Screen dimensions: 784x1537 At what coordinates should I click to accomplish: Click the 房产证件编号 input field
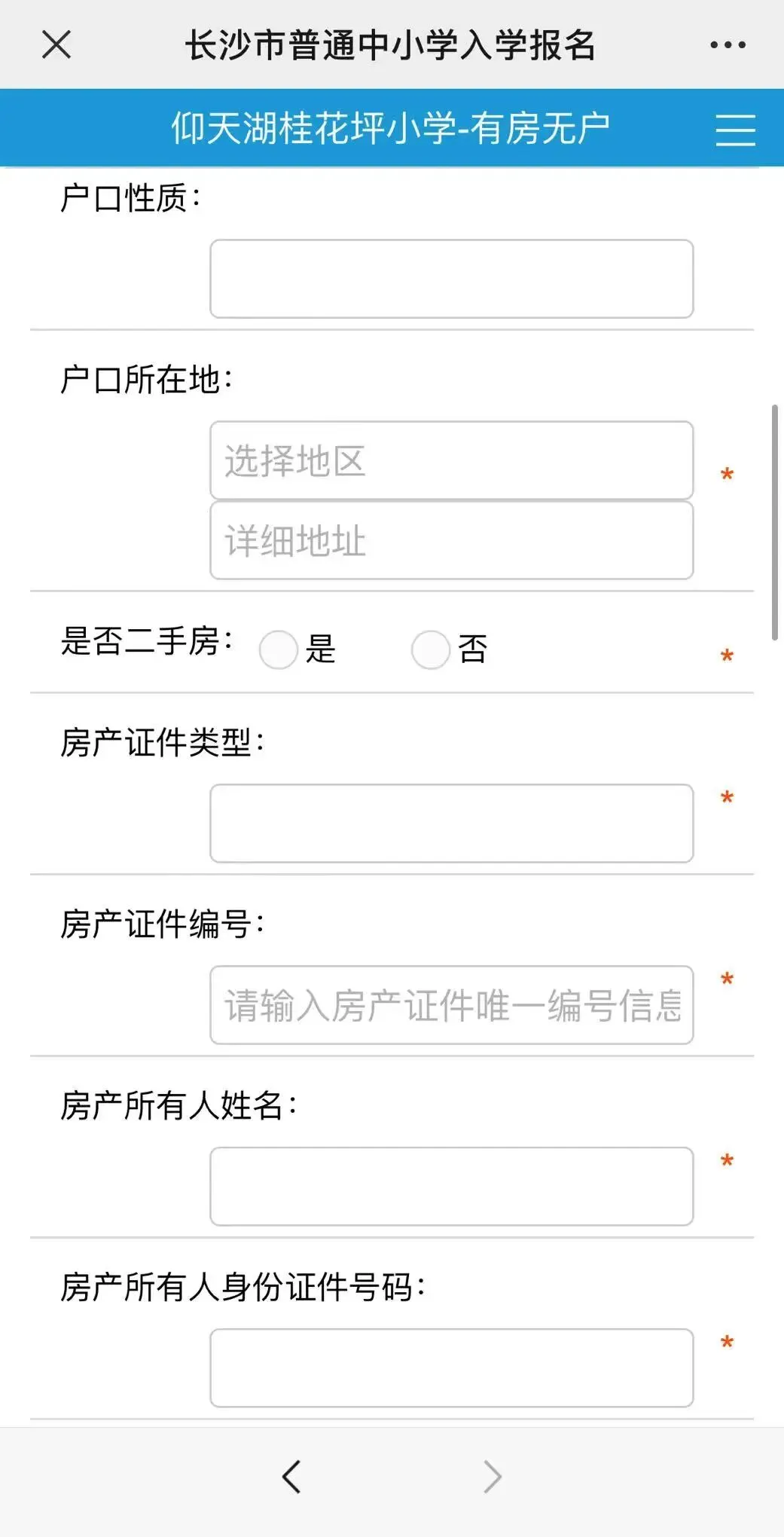(452, 1005)
